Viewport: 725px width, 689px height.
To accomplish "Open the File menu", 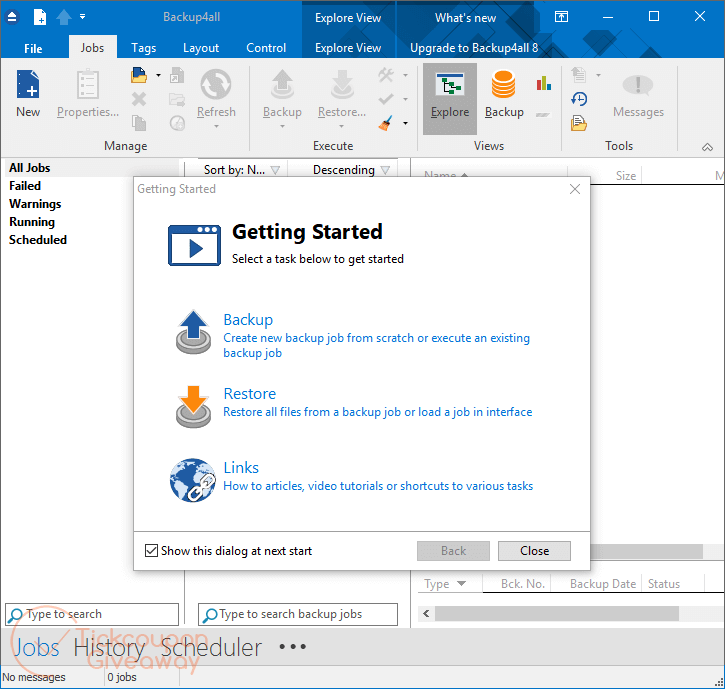I will pyautogui.click(x=33, y=48).
